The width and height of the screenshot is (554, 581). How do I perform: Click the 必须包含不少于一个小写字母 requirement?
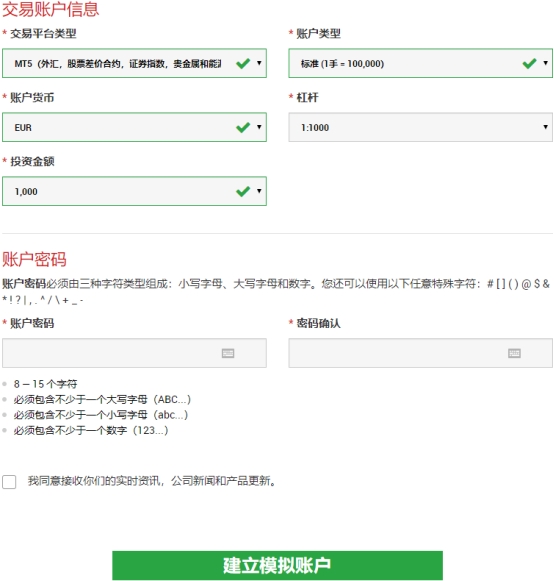click(x=101, y=415)
